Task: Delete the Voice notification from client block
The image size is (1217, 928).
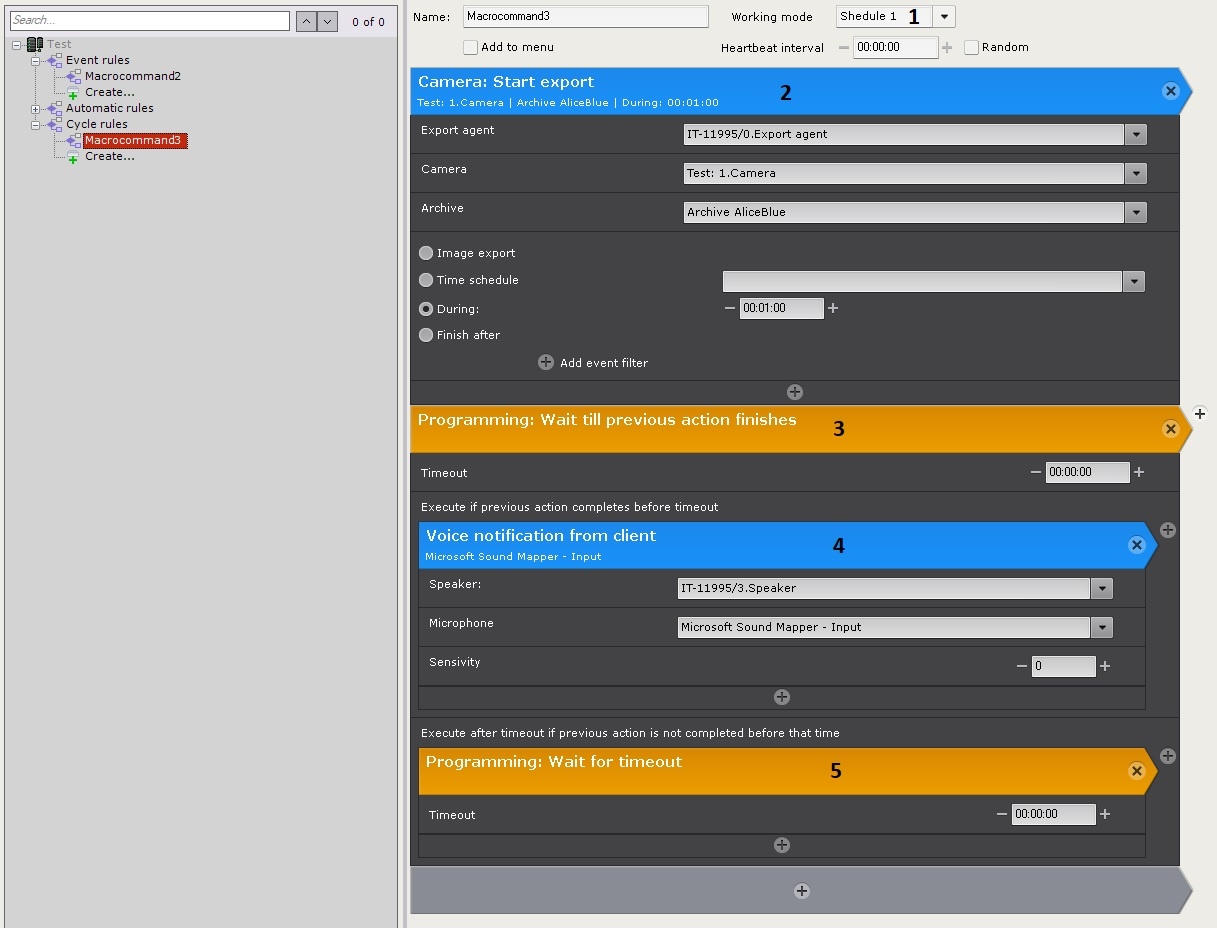Action: [1136, 545]
